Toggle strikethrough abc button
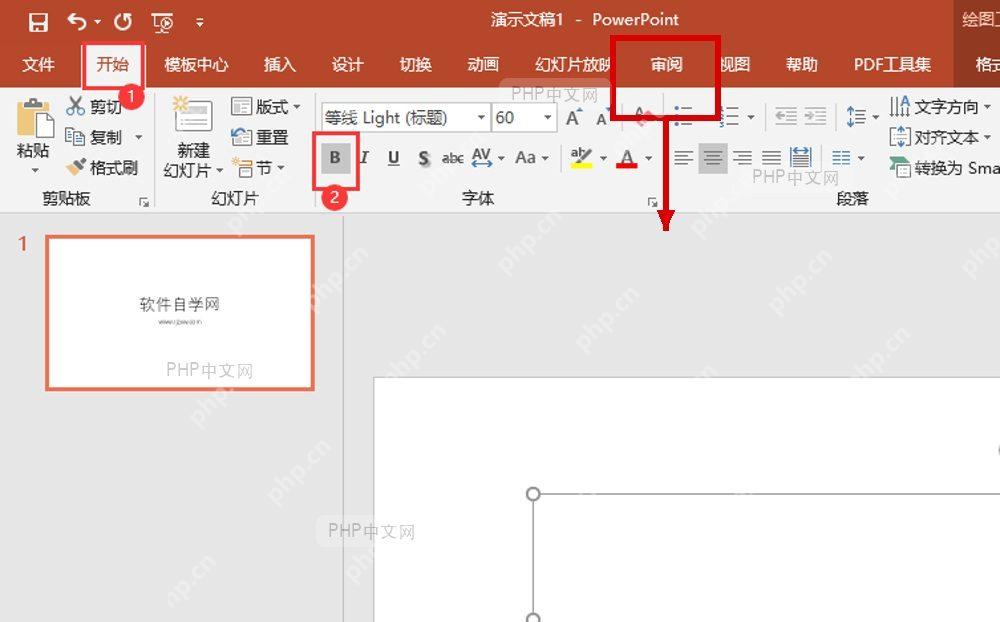Image resolution: width=1000 pixels, height=622 pixels. (453, 158)
